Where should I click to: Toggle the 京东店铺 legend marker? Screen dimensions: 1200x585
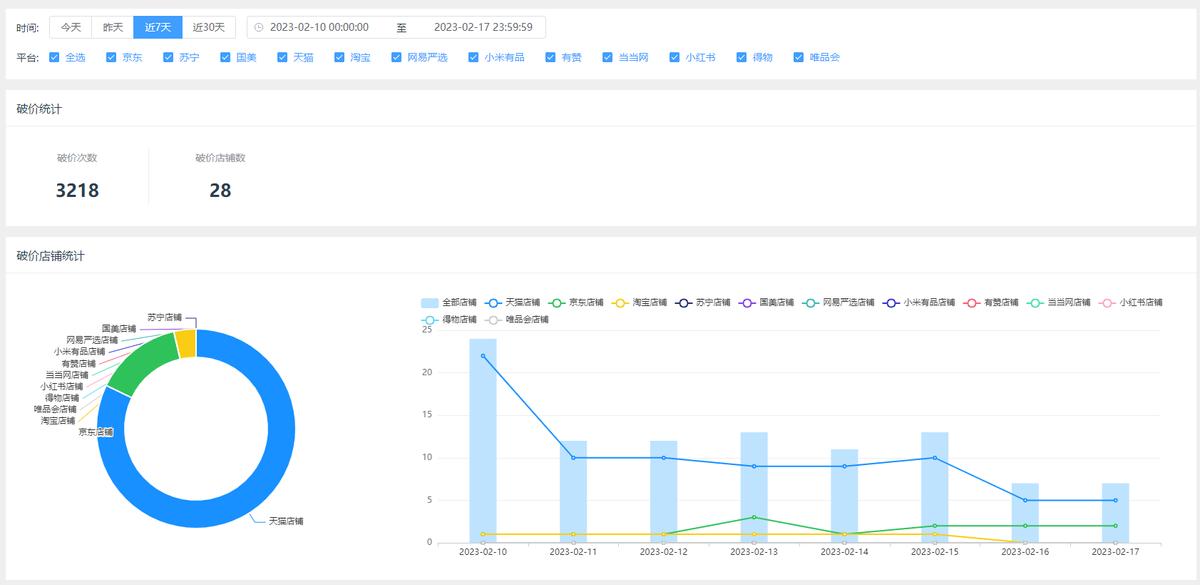[x=557, y=302]
